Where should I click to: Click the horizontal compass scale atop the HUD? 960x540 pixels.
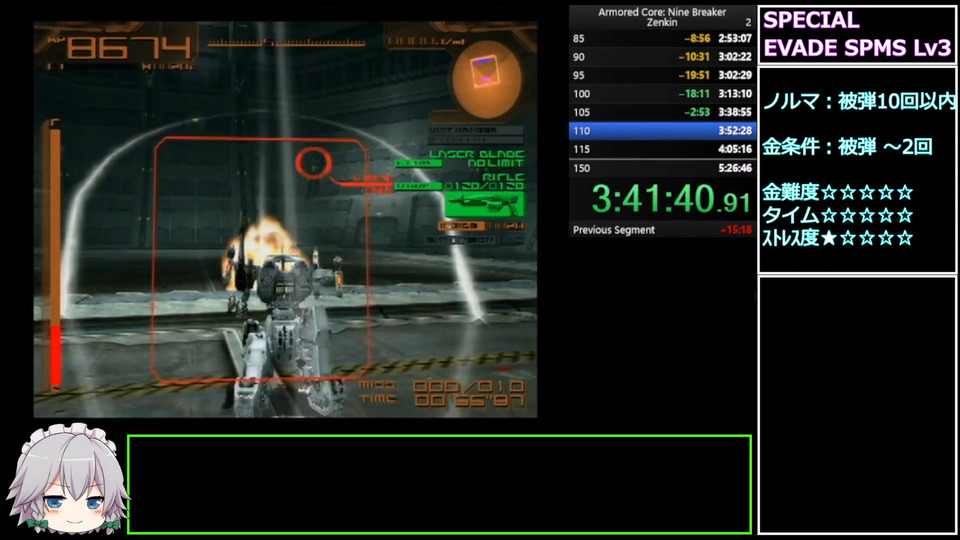click(x=286, y=42)
